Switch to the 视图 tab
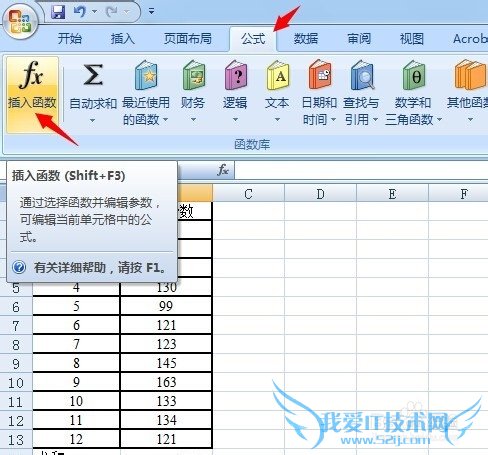488x455 pixels. coord(412,39)
